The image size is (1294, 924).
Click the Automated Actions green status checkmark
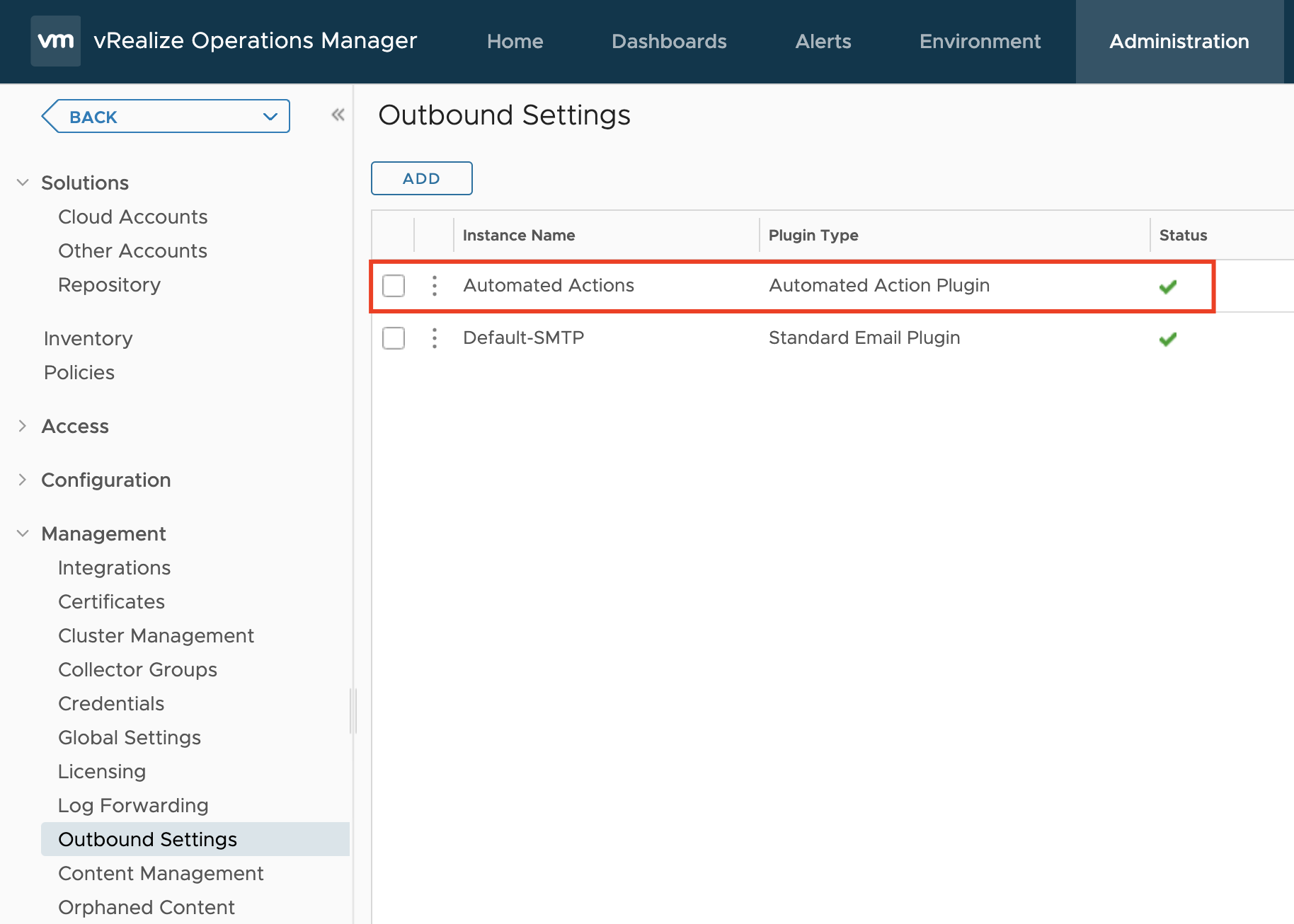pyautogui.click(x=1168, y=287)
